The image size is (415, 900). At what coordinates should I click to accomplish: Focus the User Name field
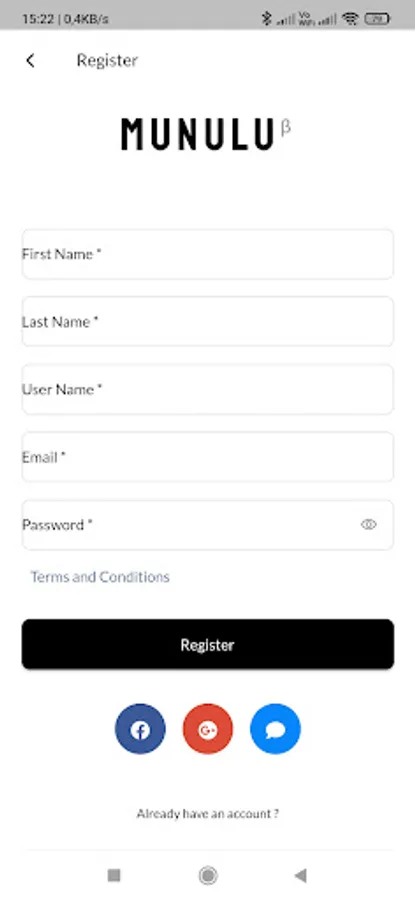pyautogui.click(x=208, y=389)
